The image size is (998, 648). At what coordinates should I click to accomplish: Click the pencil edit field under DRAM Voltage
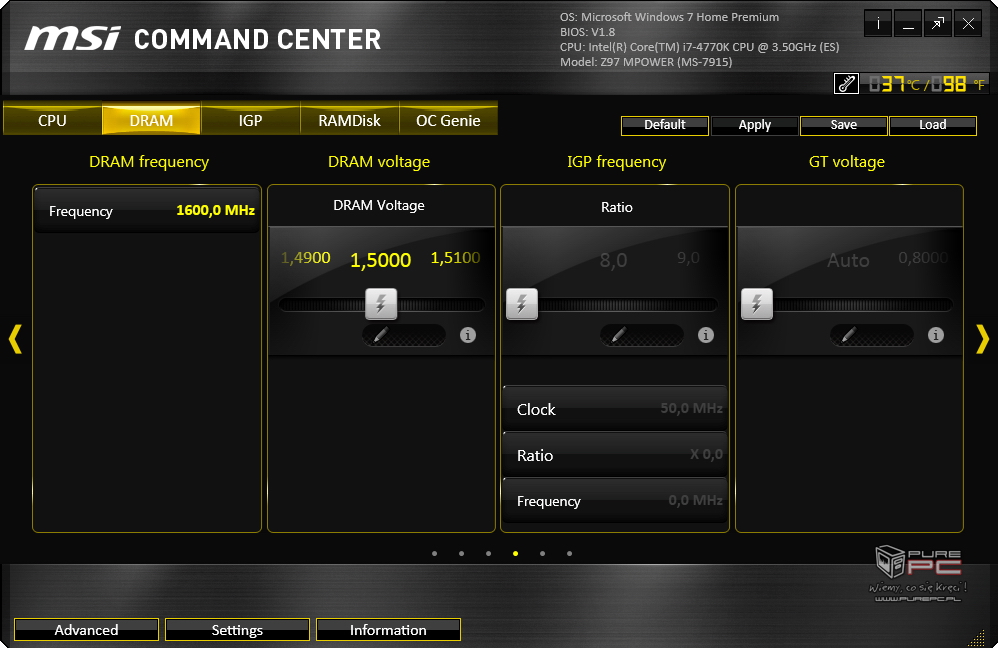tap(404, 335)
